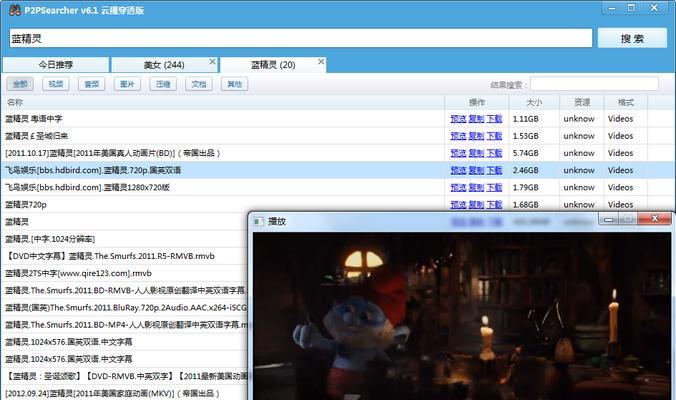This screenshot has height=400, width=676.
Task: Filter results by 文档
Action: point(199,84)
